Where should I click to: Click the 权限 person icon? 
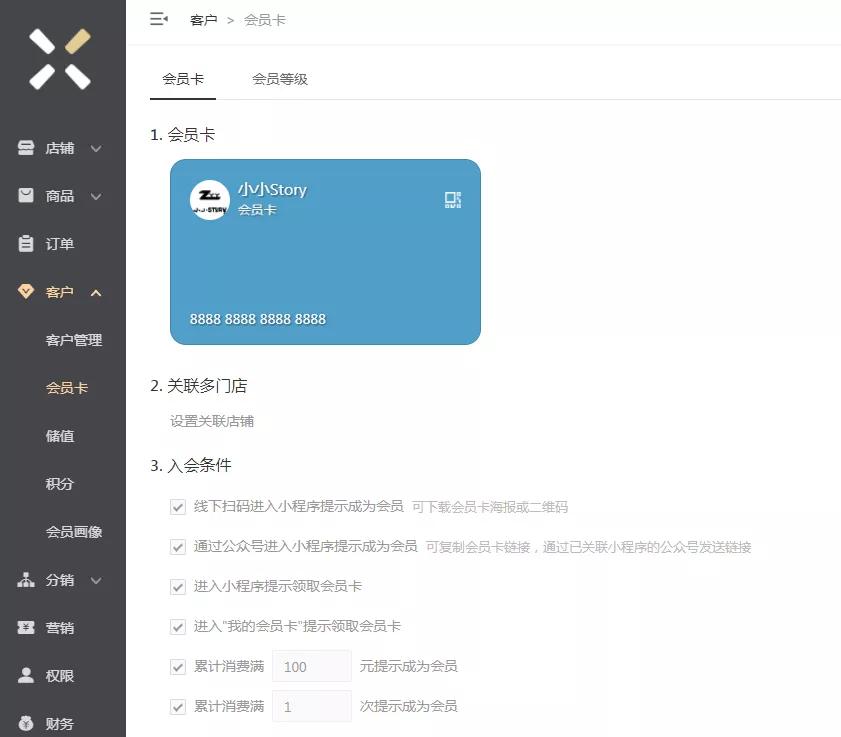[26, 675]
